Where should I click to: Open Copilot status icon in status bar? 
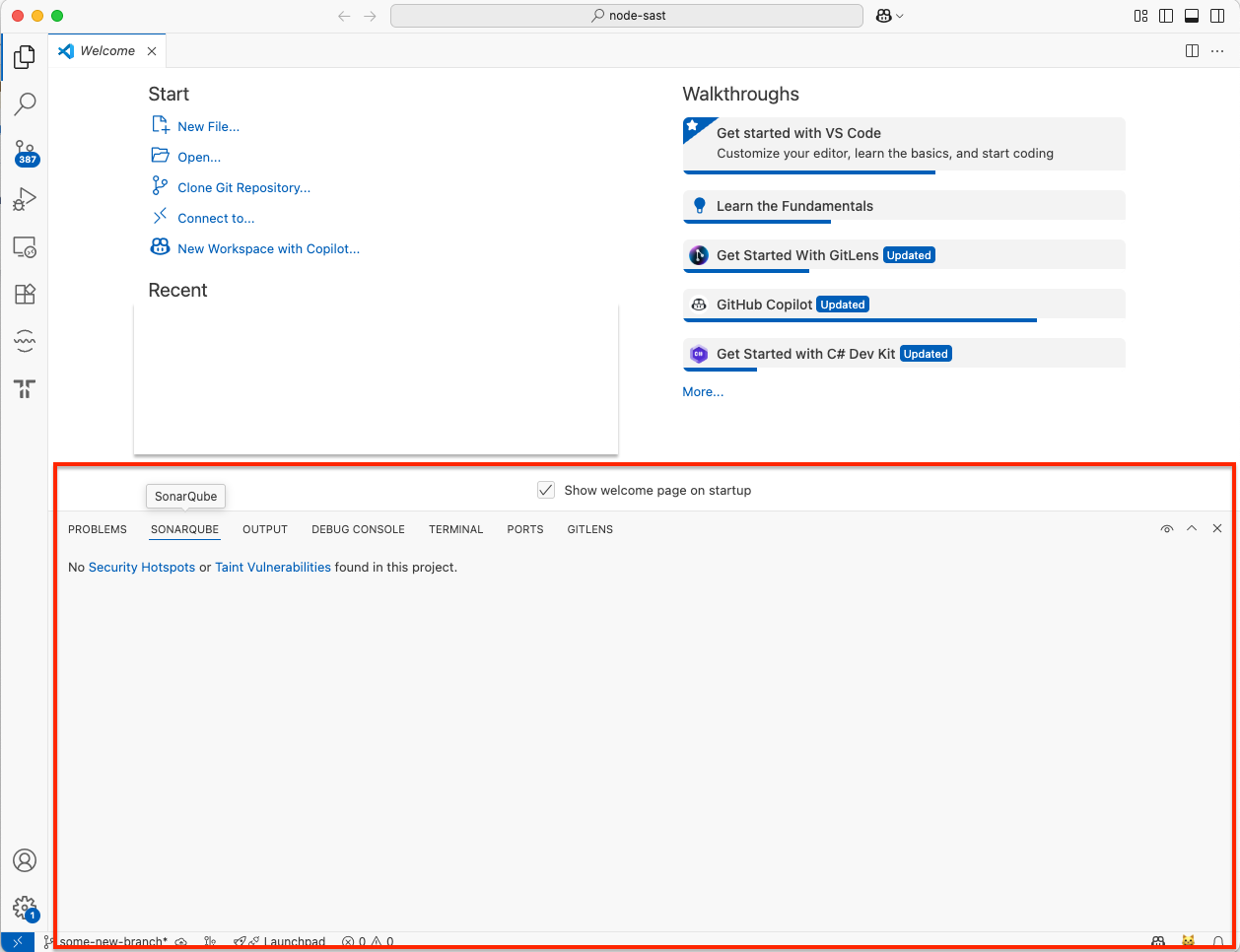tap(1158, 942)
